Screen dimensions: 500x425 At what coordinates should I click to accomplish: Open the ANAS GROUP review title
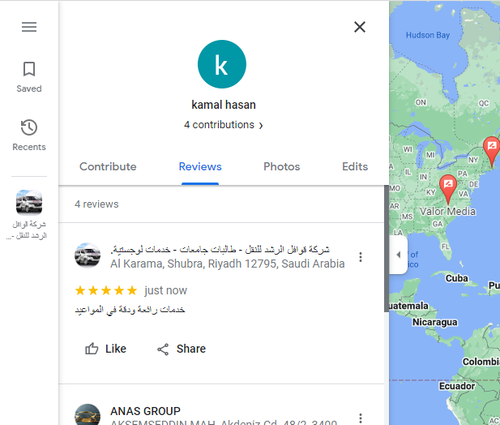point(145,411)
